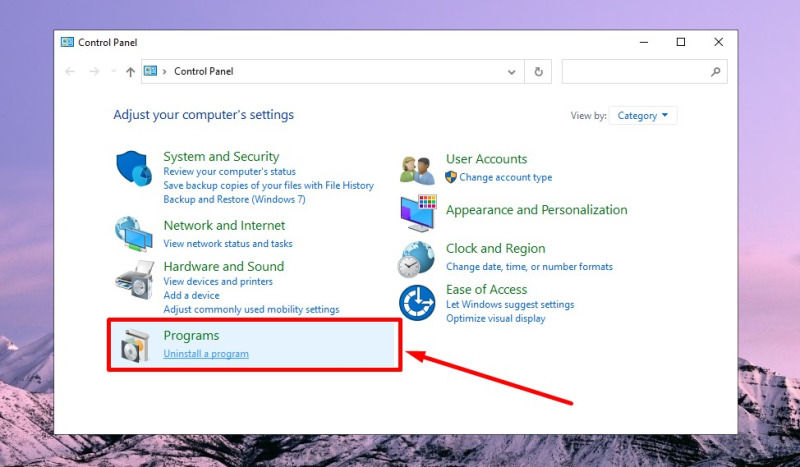Open the Network and Internet globe icon
The height and width of the screenshot is (467, 800).
pyautogui.click(x=133, y=233)
